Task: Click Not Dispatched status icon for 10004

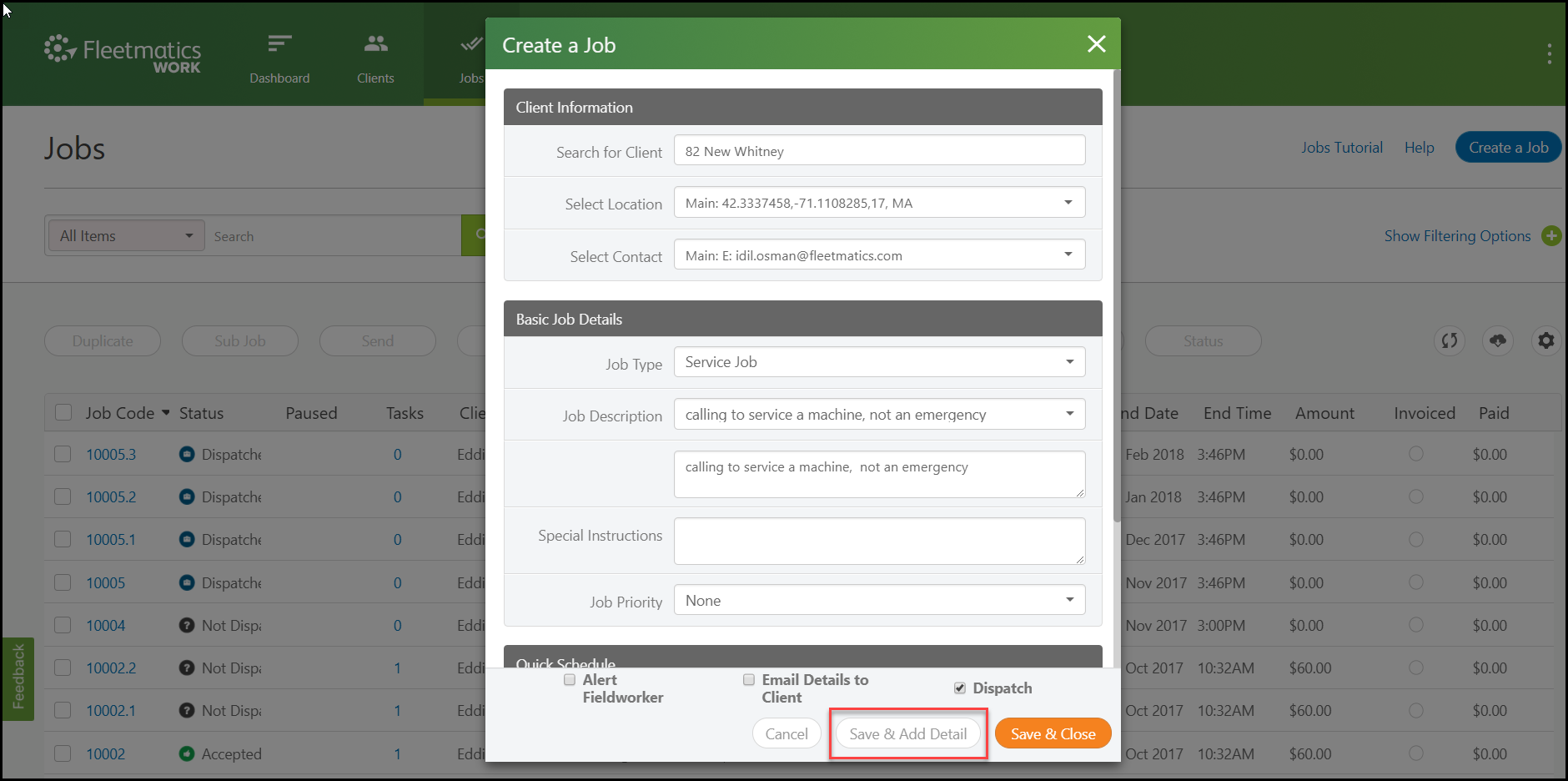Action: click(x=187, y=625)
